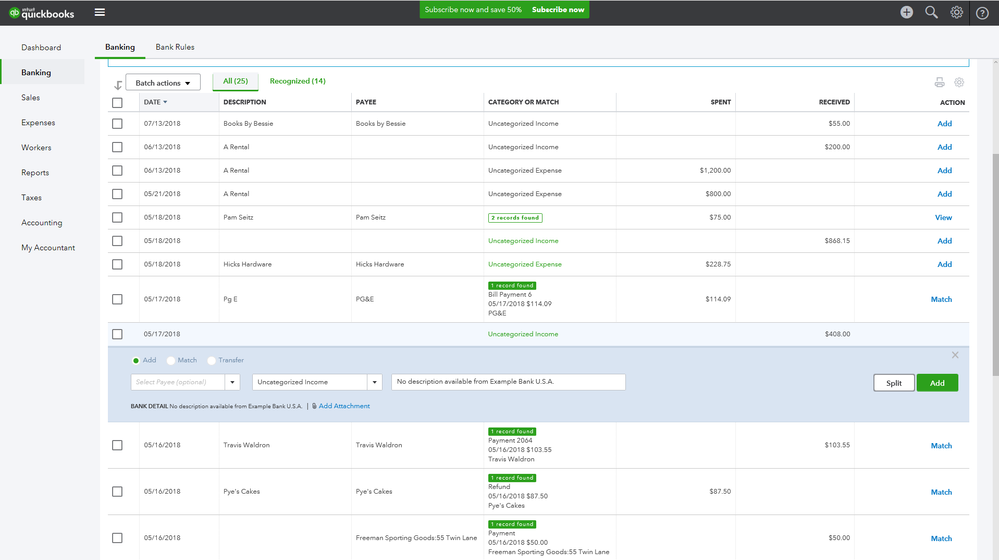Open Expenses in the sidebar
This screenshot has height=560, width=999.
[x=38, y=122]
